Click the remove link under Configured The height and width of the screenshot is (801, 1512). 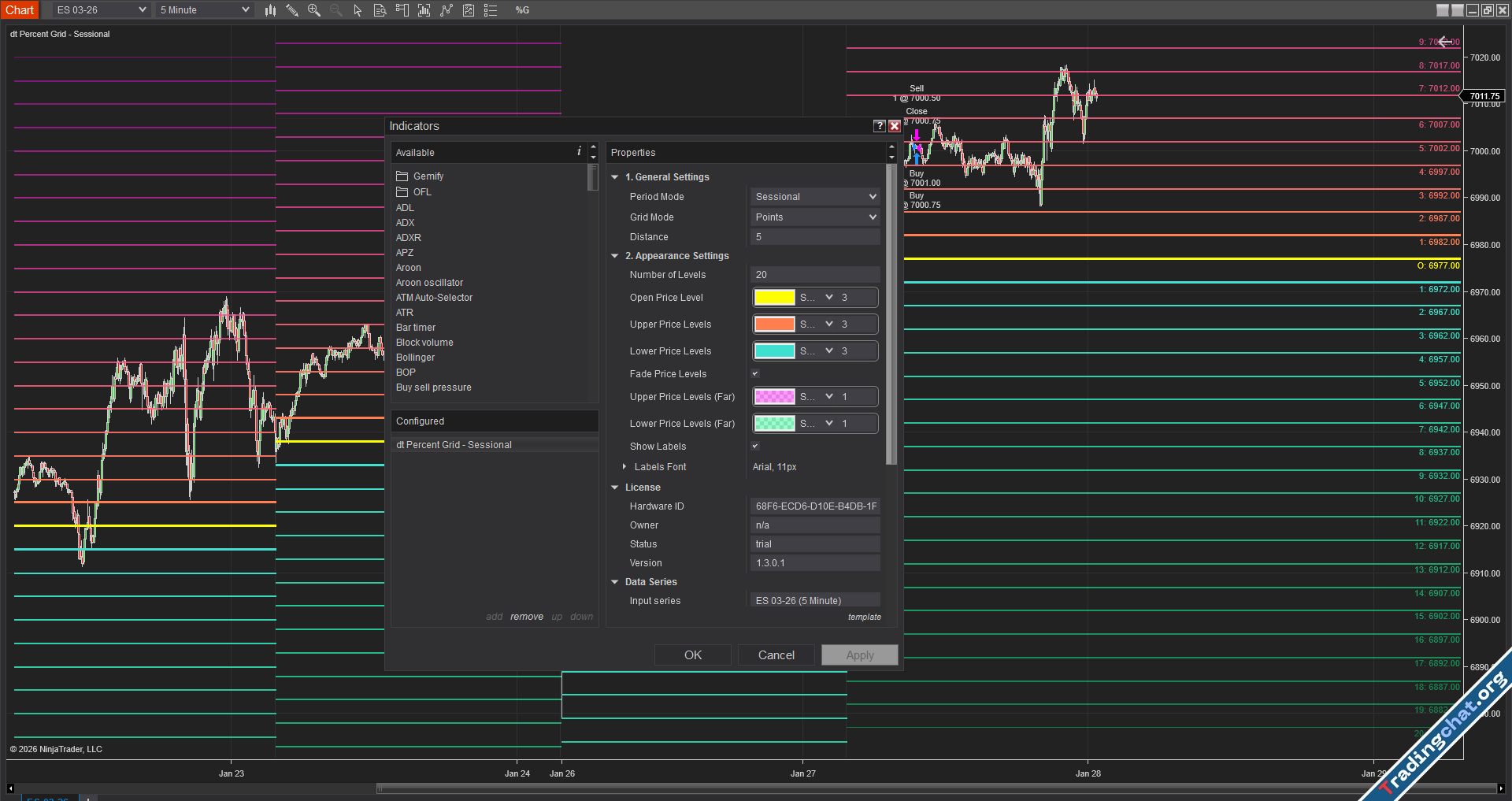[x=526, y=617]
